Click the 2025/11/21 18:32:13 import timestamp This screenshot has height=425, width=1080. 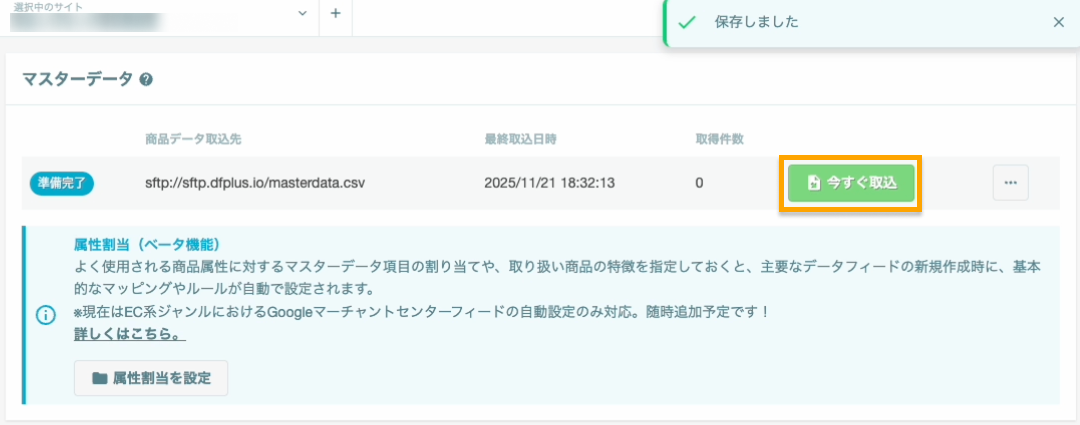point(549,184)
